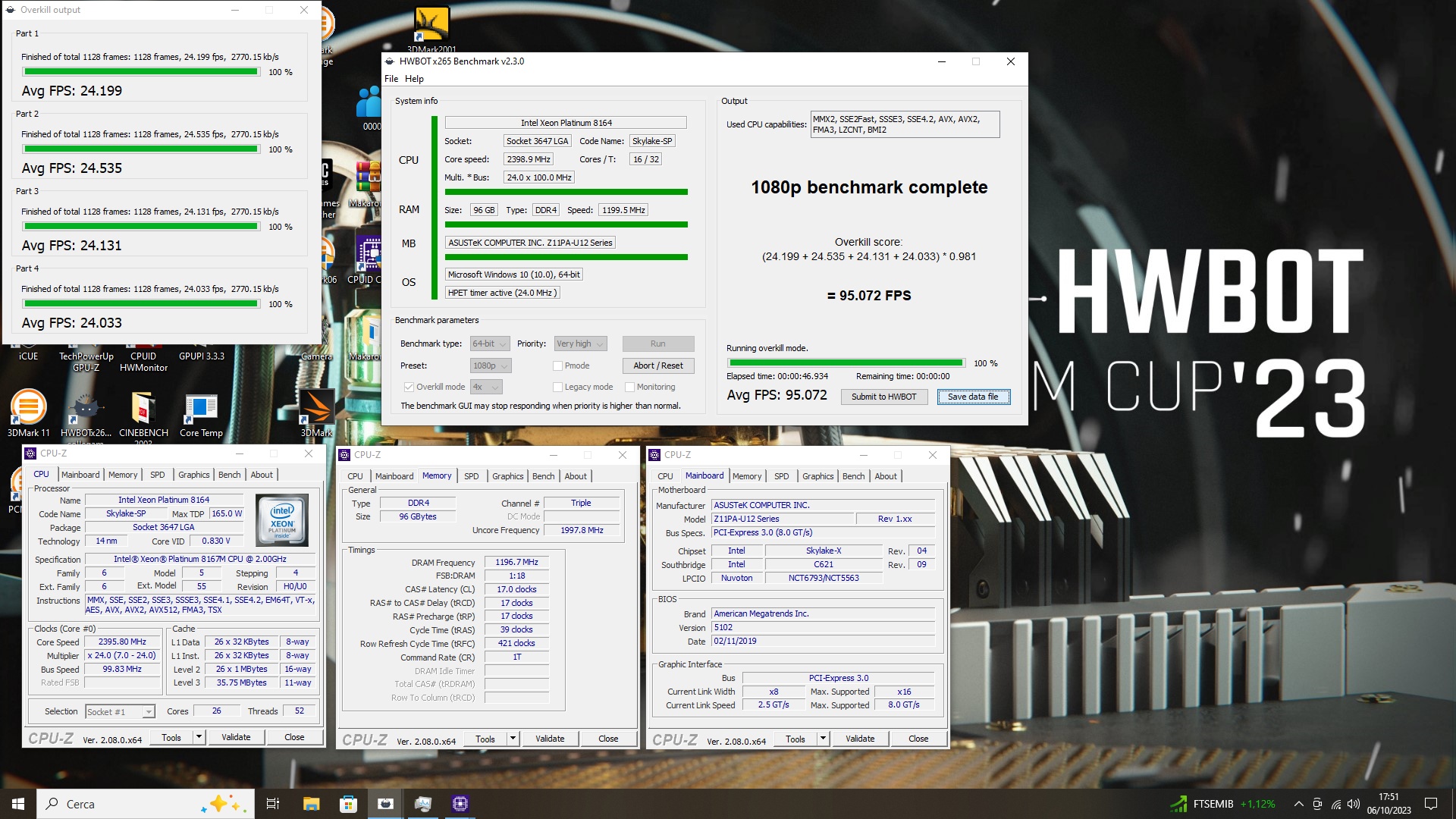Click the Part 1 progress bar
This screenshot has height=819, width=1456.
(141, 72)
